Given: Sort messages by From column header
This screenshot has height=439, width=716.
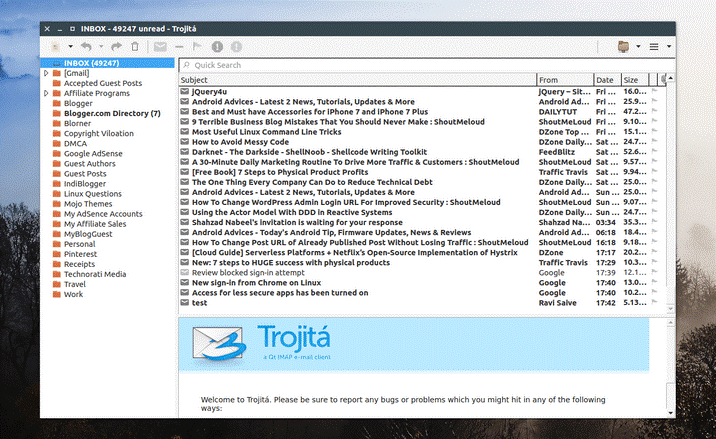Looking at the screenshot, I should click(565, 80).
